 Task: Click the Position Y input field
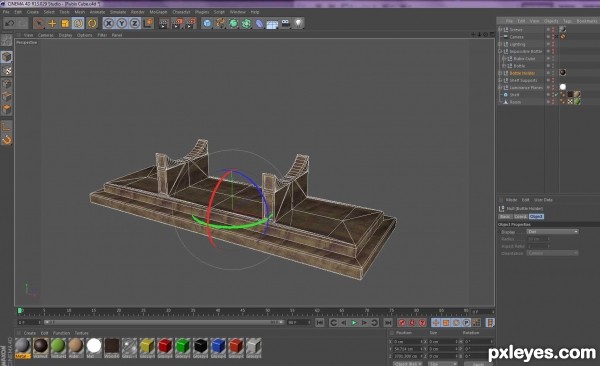coord(408,349)
